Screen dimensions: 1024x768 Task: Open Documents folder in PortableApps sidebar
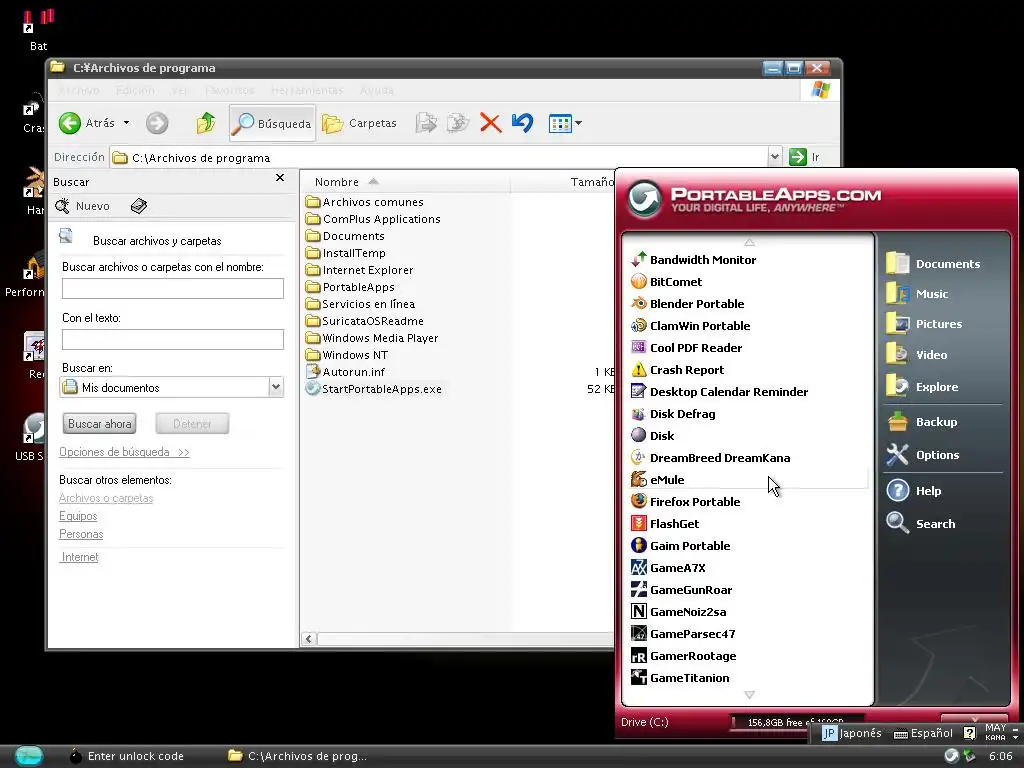click(933, 264)
